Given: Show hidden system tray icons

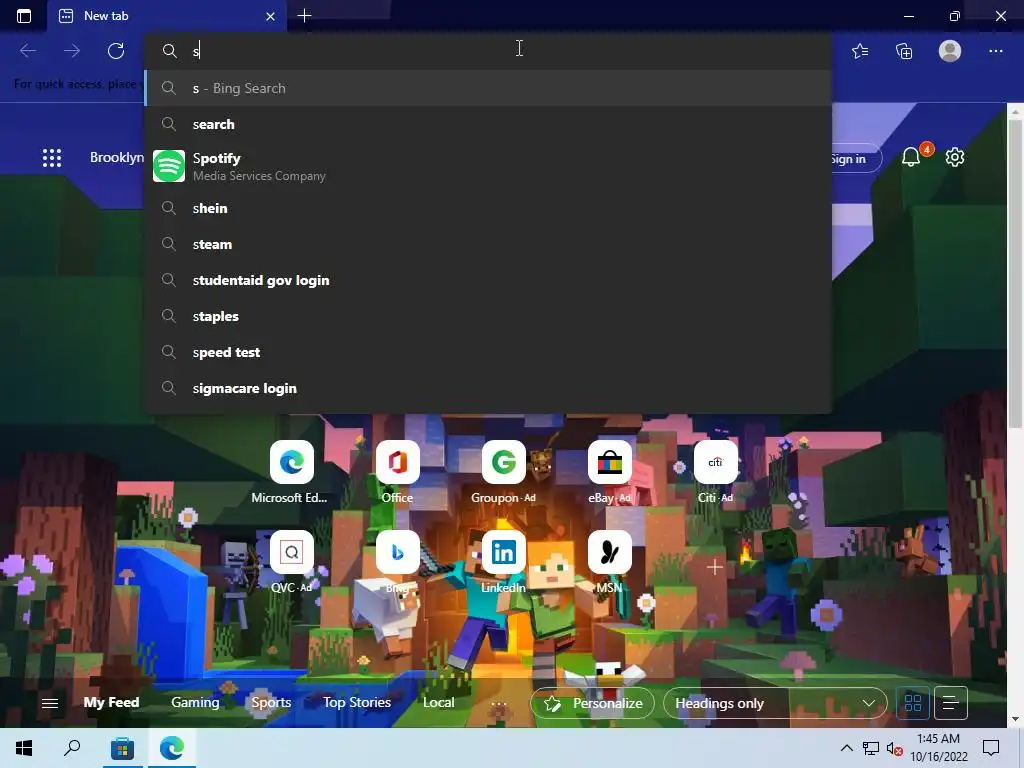Looking at the screenshot, I should [x=846, y=748].
